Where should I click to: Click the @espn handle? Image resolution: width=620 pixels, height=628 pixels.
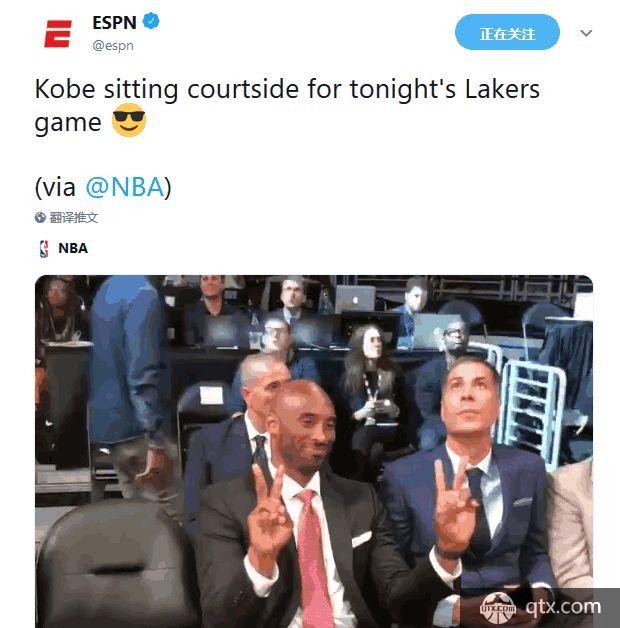[x=113, y=46]
